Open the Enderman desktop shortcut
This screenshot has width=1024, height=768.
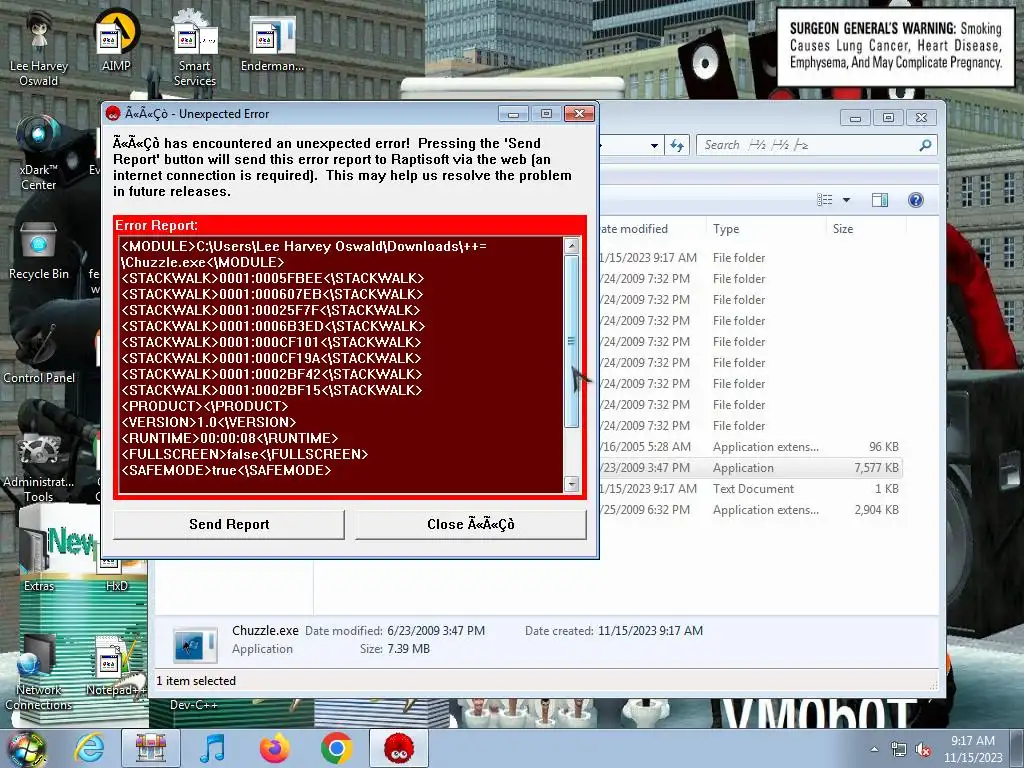(272, 43)
